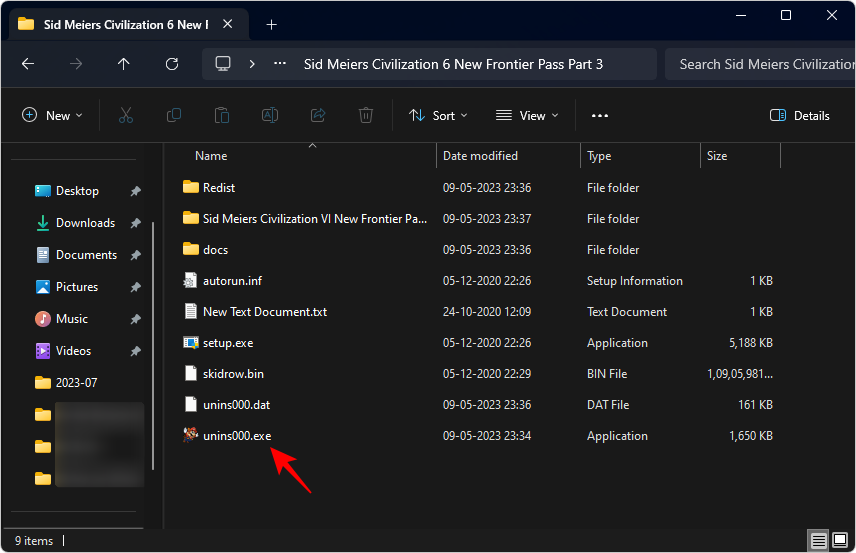Click the BIN File type cell

[x=607, y=374]
